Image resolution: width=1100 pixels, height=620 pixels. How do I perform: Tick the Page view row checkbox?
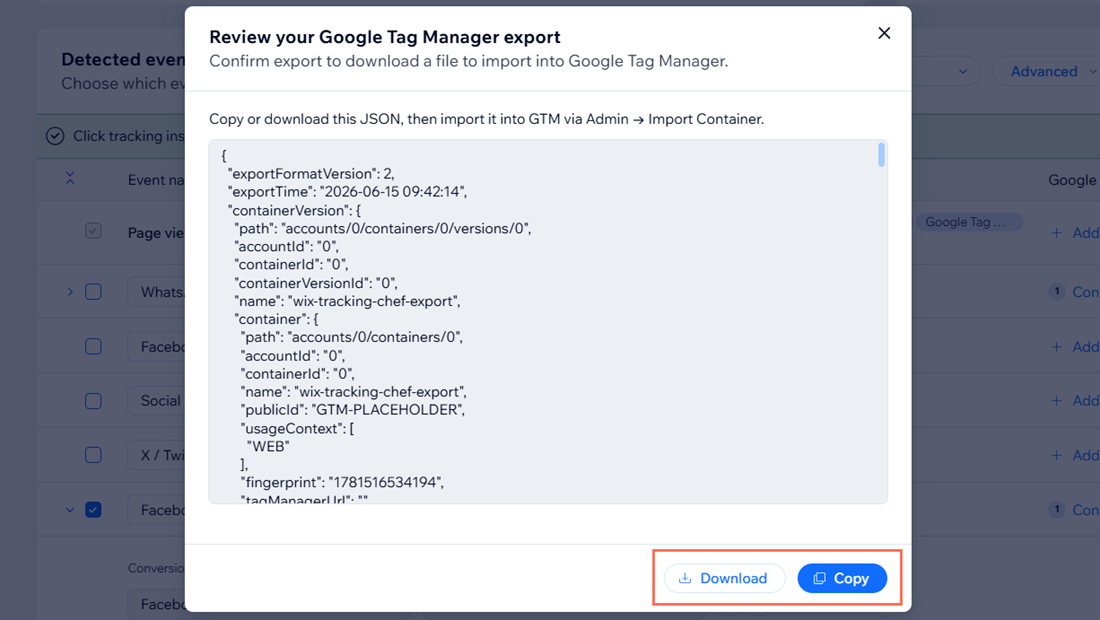coord(93,231)
